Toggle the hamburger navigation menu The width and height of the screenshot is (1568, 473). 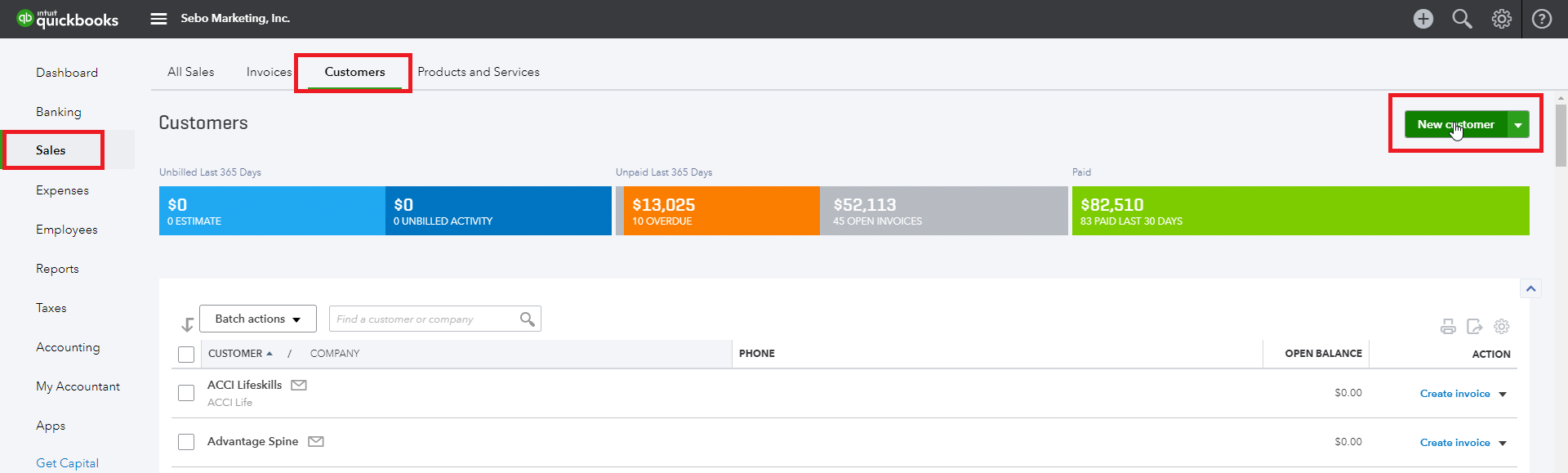[158, 19]
